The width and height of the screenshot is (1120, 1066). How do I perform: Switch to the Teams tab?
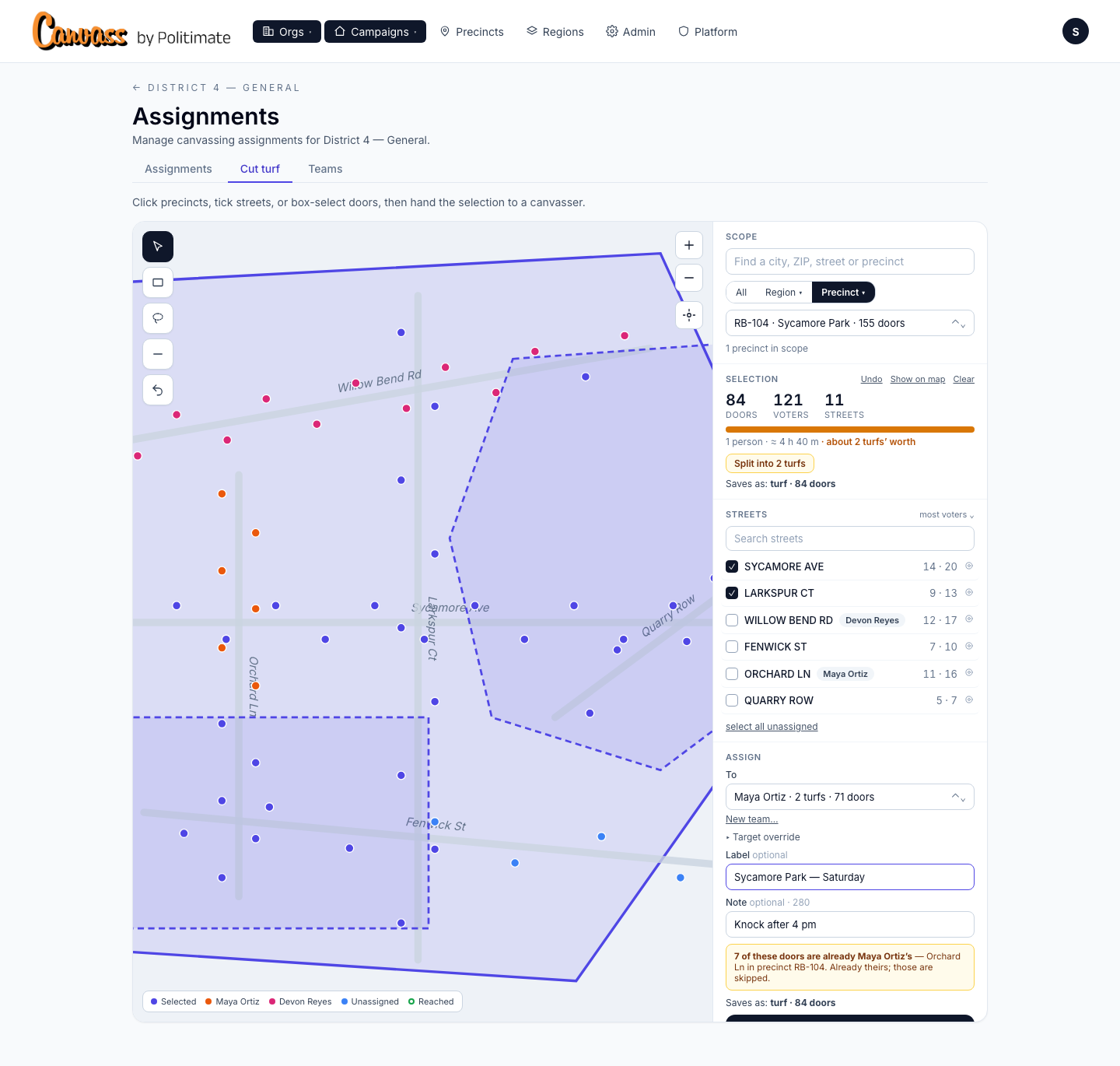pyautogui.click(x=325, y=169)
